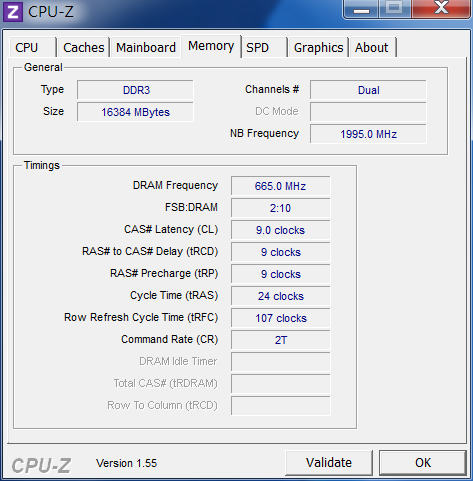Click the OK button
Image resolution: width=473 pixels, height=481 pixels.
[423, 463]
